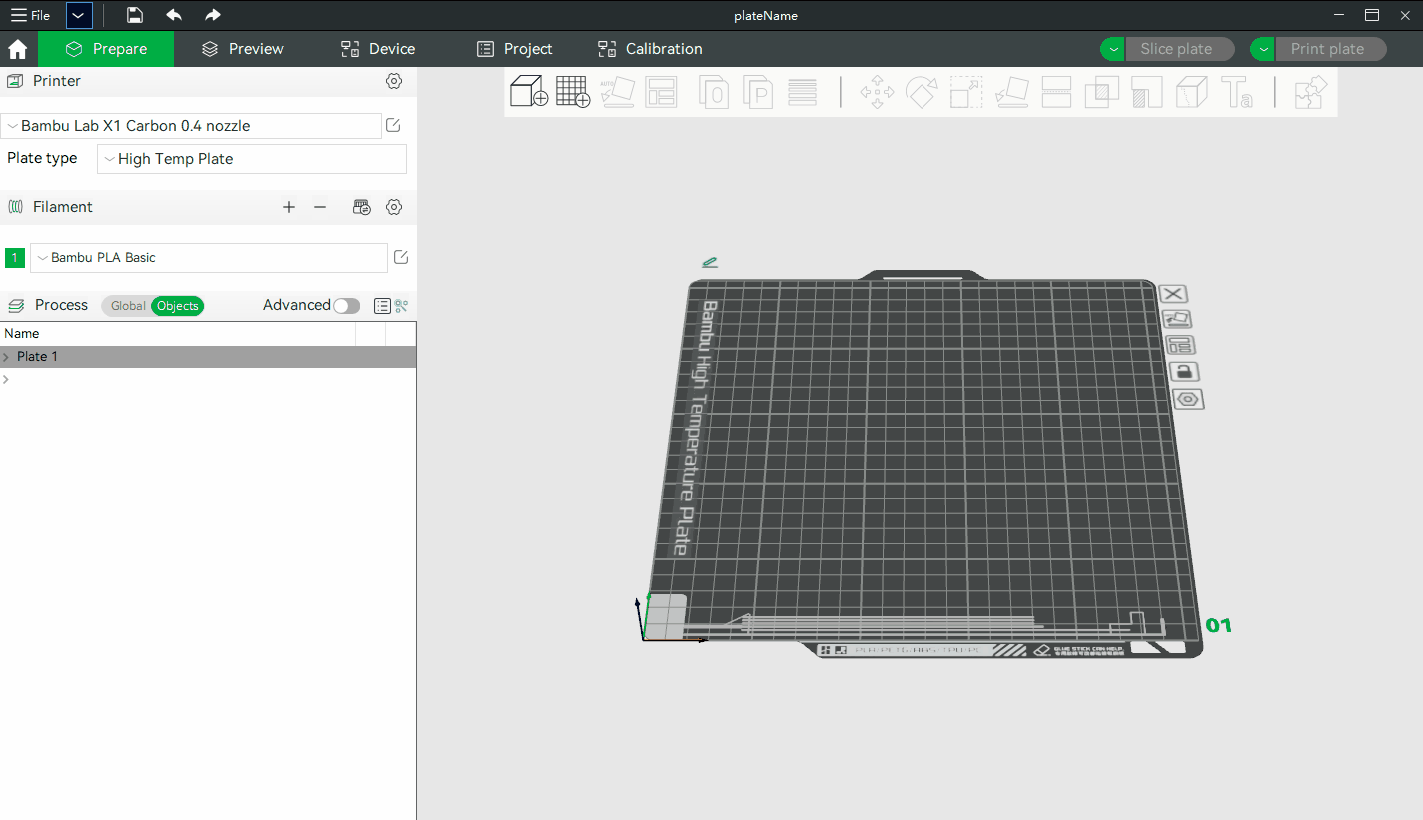Open the printer preset dropdown
Image resolution: width=1423 pixels, height=820 pixels.
(x=191, y=126)
